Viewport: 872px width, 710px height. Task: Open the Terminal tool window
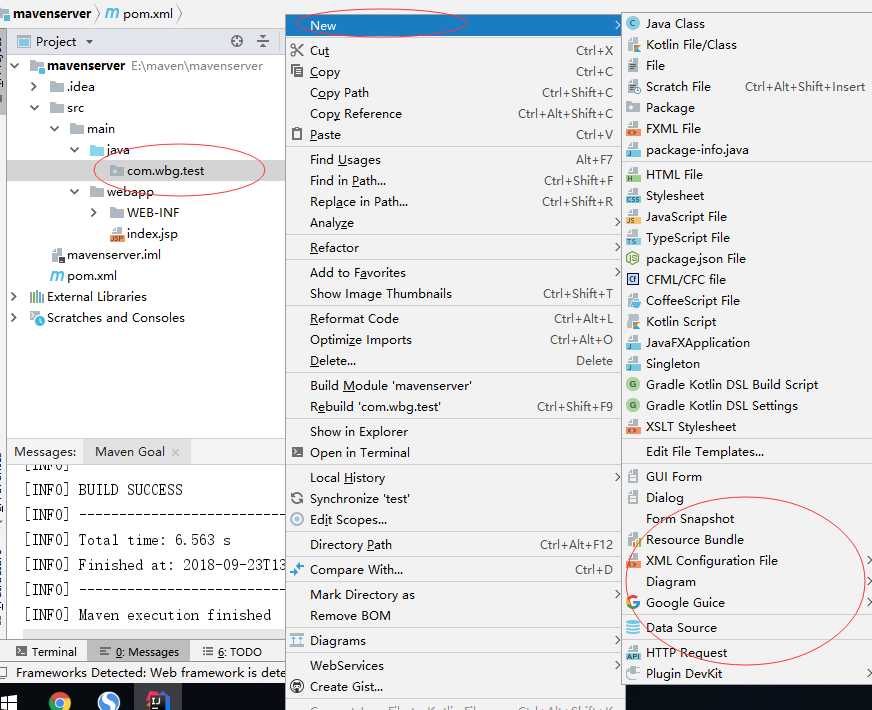click(47, 652)
